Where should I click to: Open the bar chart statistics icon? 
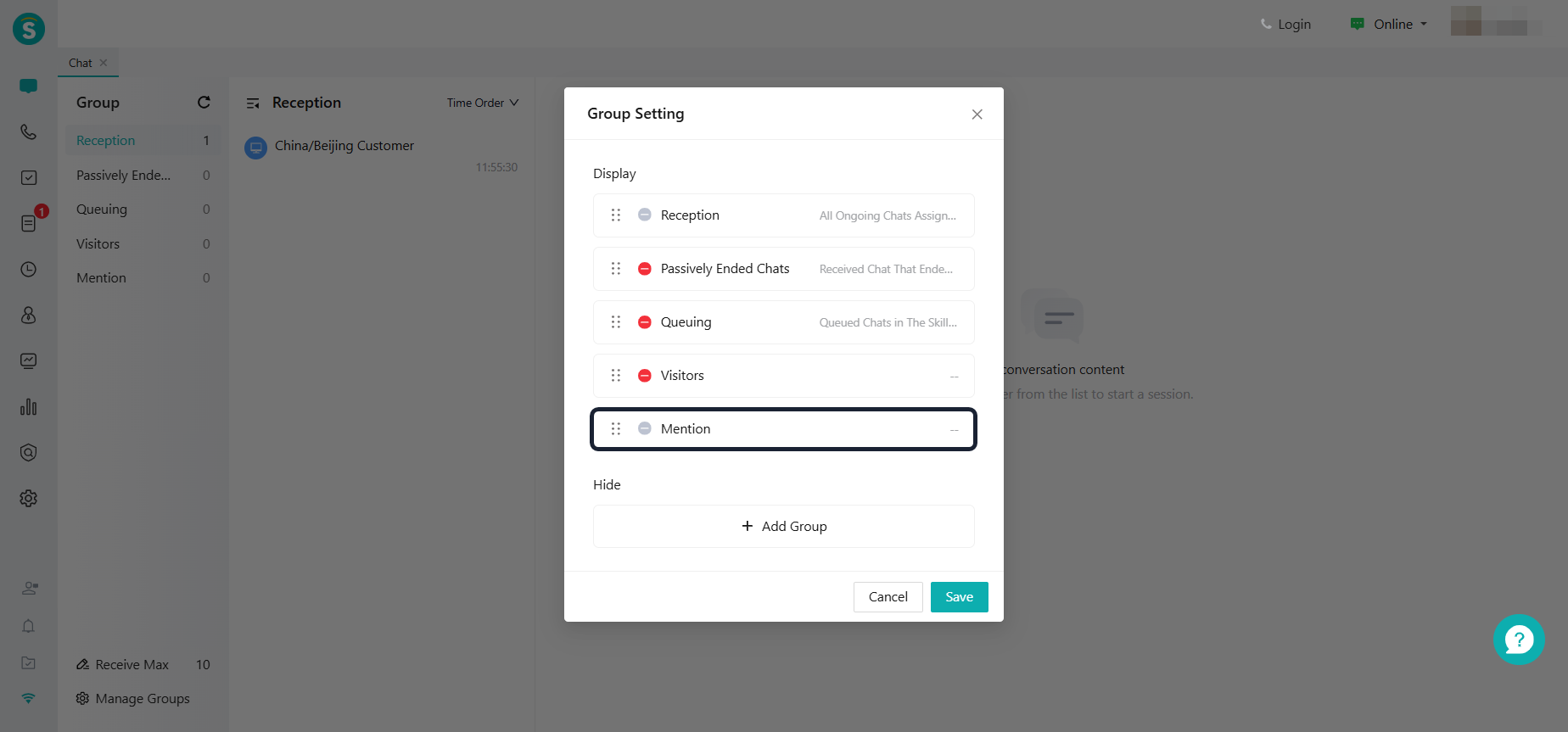[x=28, y=407]
